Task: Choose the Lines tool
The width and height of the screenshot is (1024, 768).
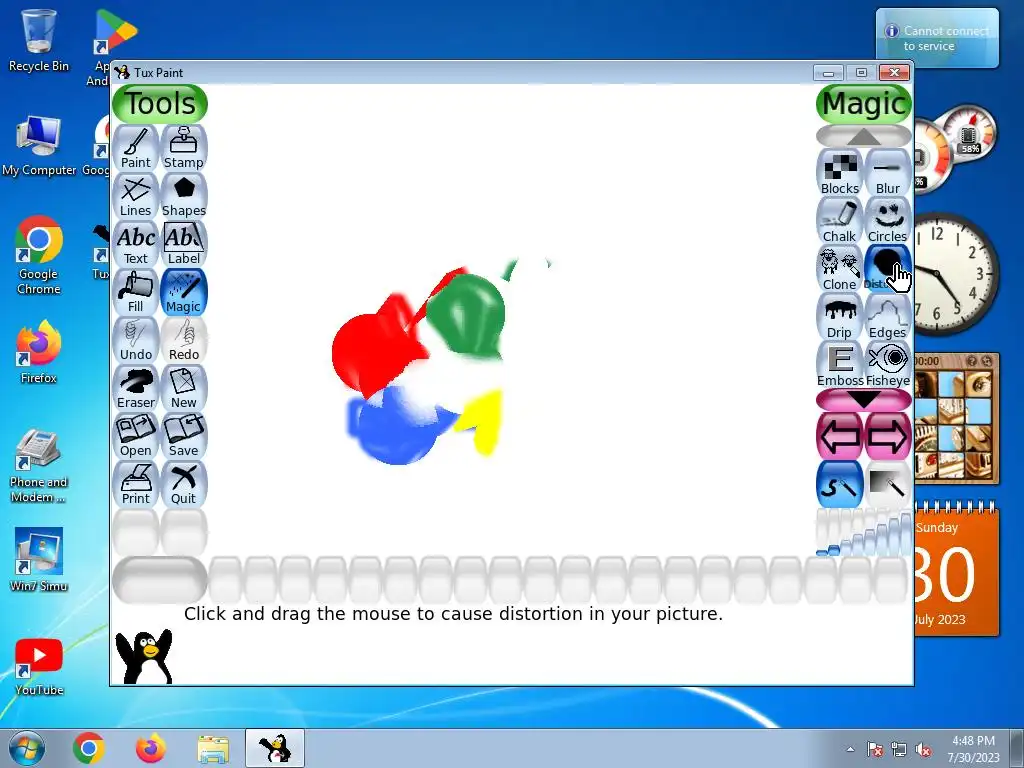Action: tap(136, 196)
